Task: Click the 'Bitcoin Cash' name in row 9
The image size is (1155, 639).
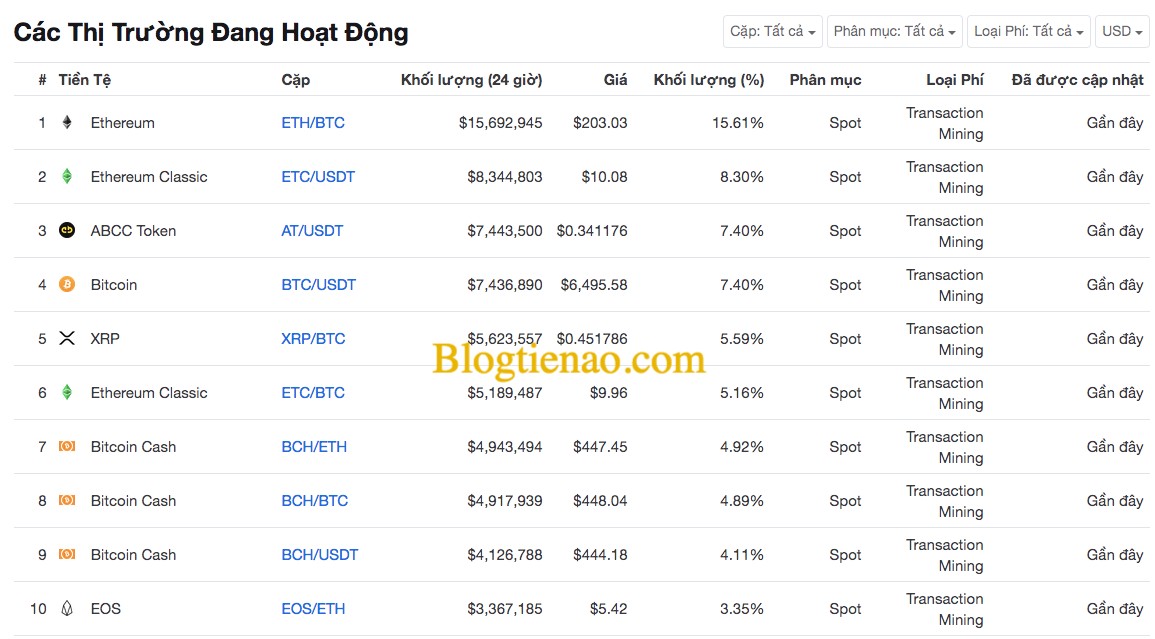Action: [133, 554]
